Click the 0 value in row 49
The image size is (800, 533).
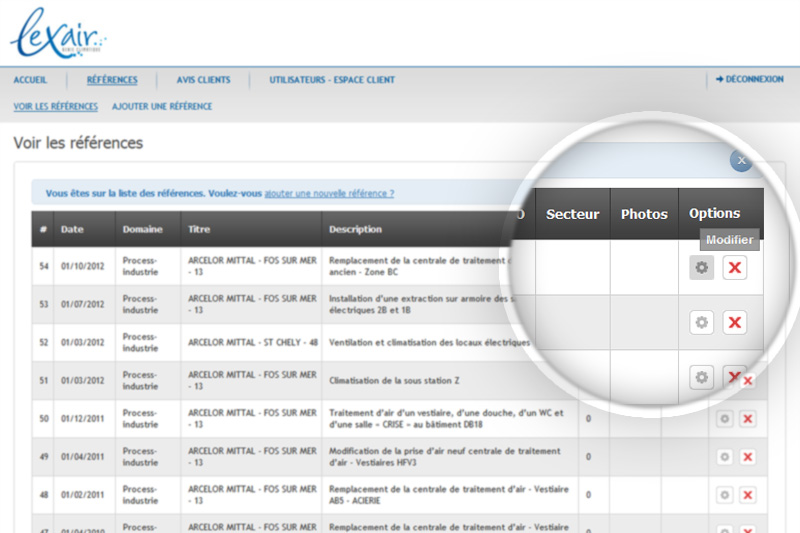click(x=588, y=457)
